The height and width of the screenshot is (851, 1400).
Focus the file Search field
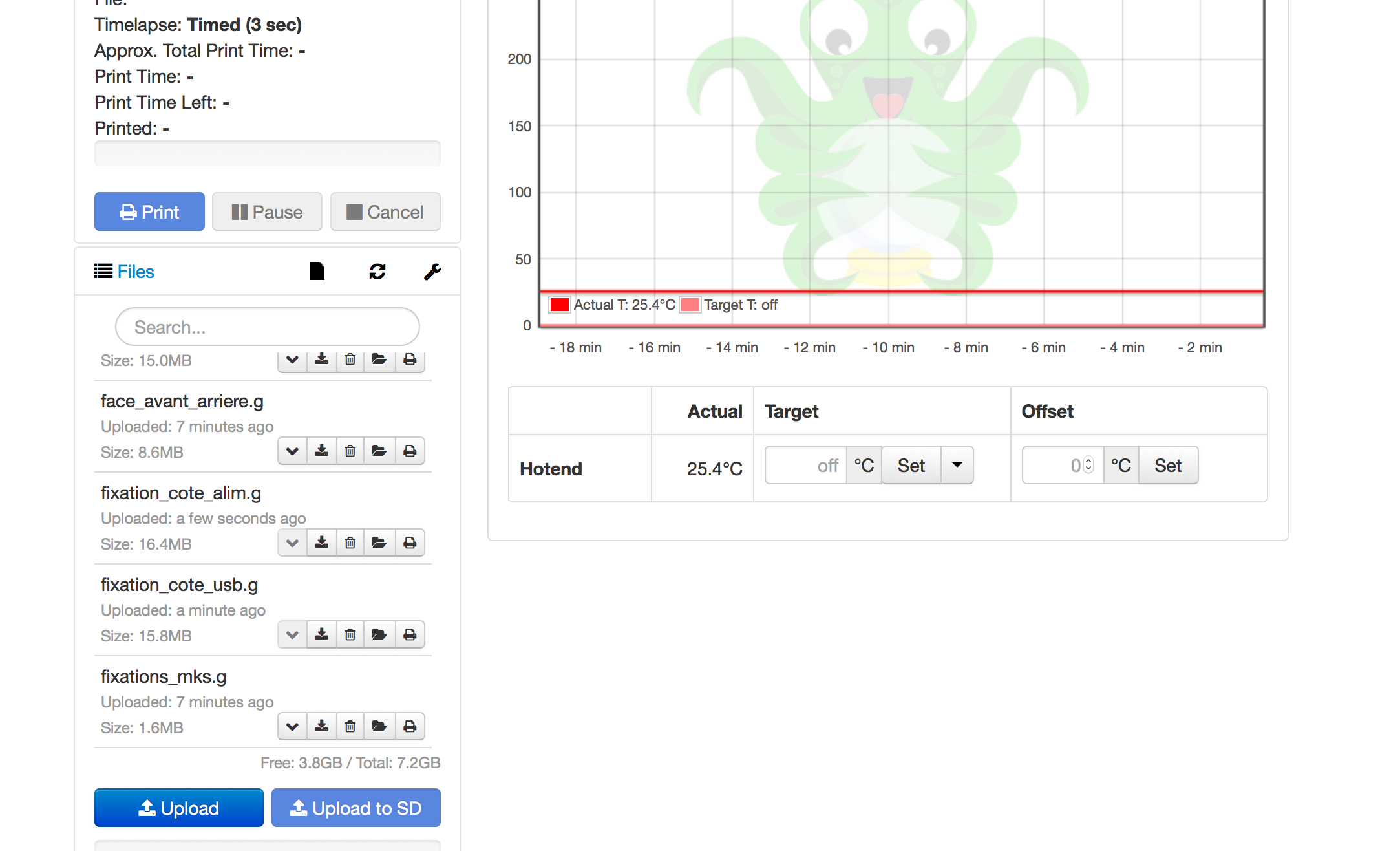point(267,327)
